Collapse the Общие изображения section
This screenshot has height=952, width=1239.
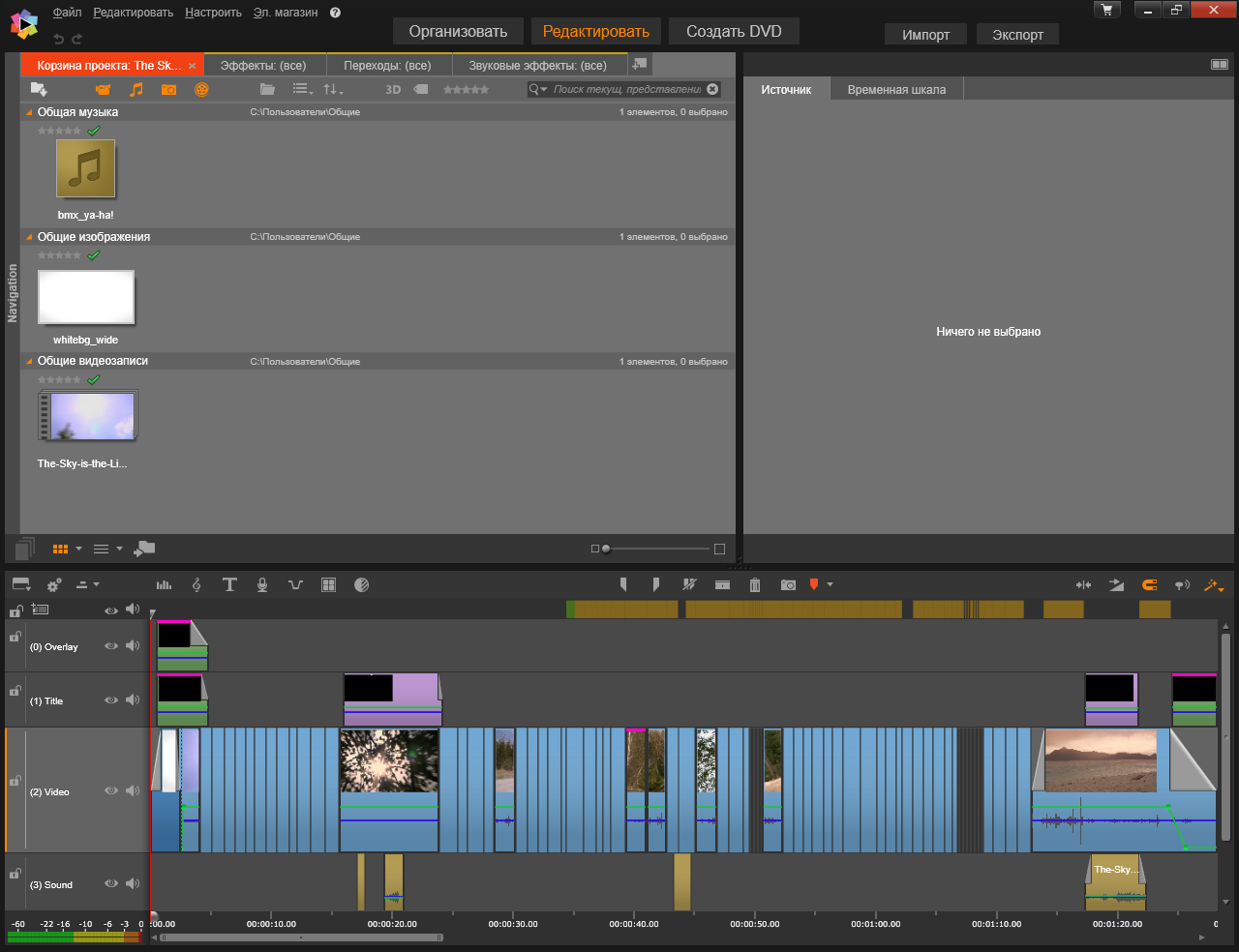tap(29, 237)
